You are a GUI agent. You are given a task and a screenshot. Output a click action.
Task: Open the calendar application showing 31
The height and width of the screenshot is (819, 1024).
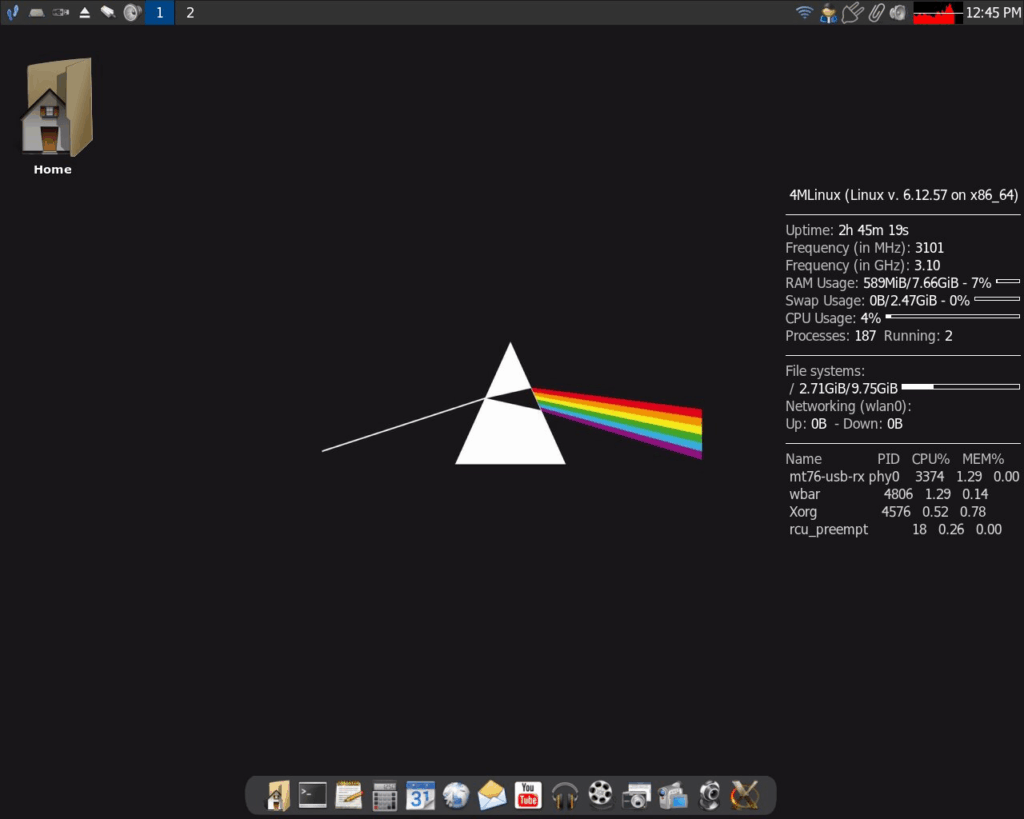pyautogui.click(x=420, y=795)
